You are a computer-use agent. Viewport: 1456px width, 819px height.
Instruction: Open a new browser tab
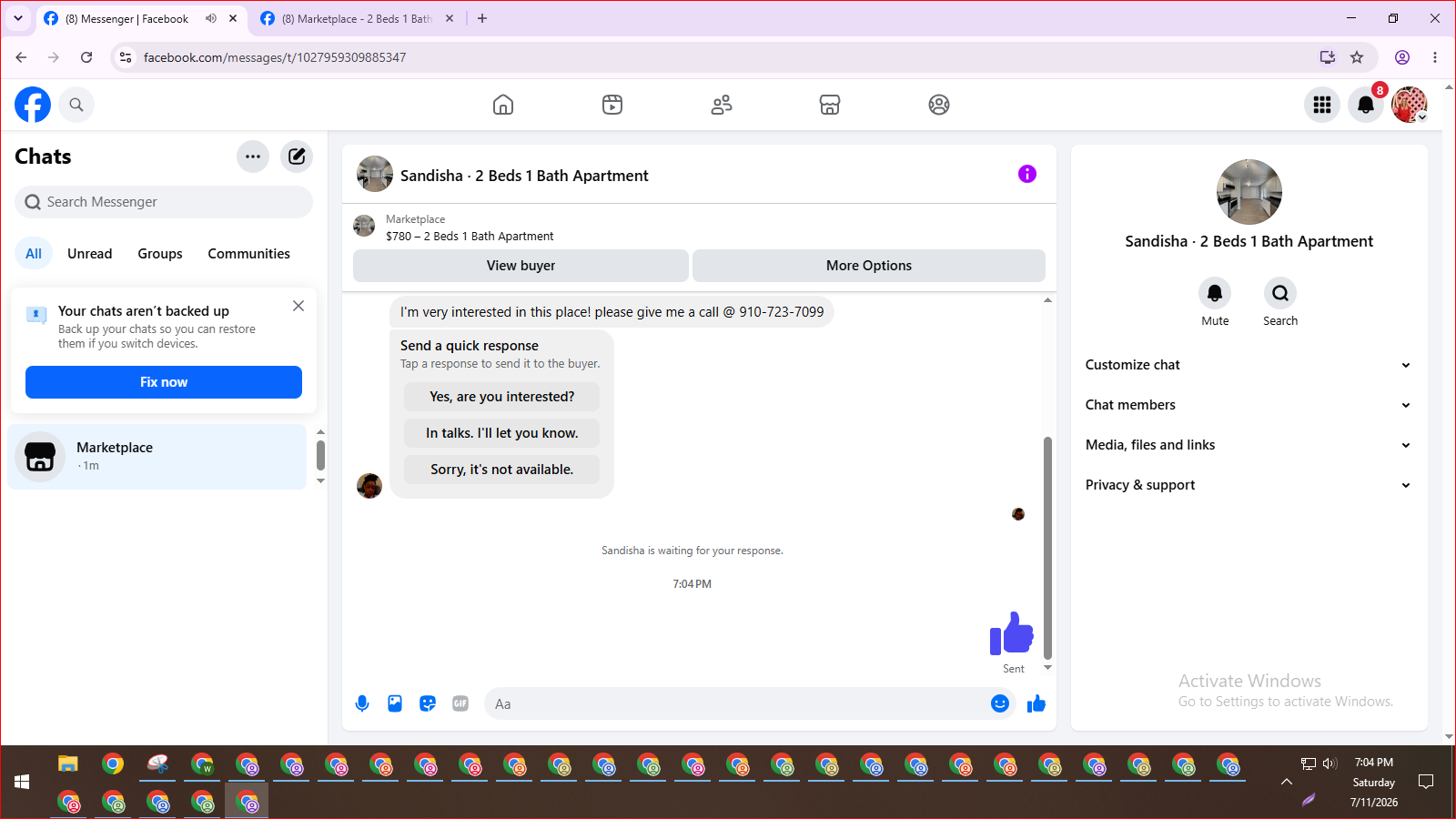coord(482,18)
